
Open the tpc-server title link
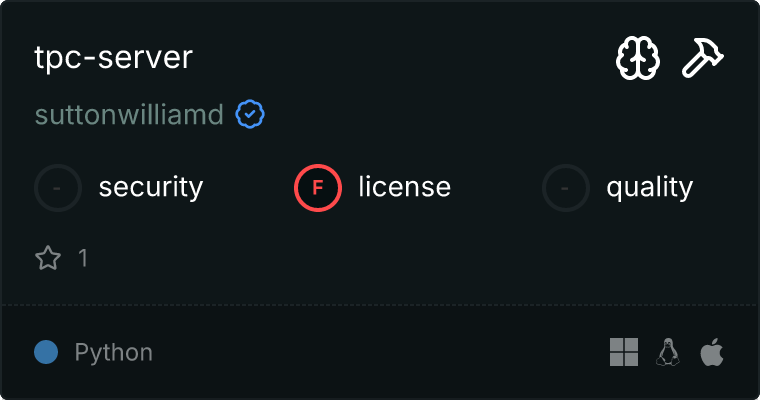click(x=113, y=57)
